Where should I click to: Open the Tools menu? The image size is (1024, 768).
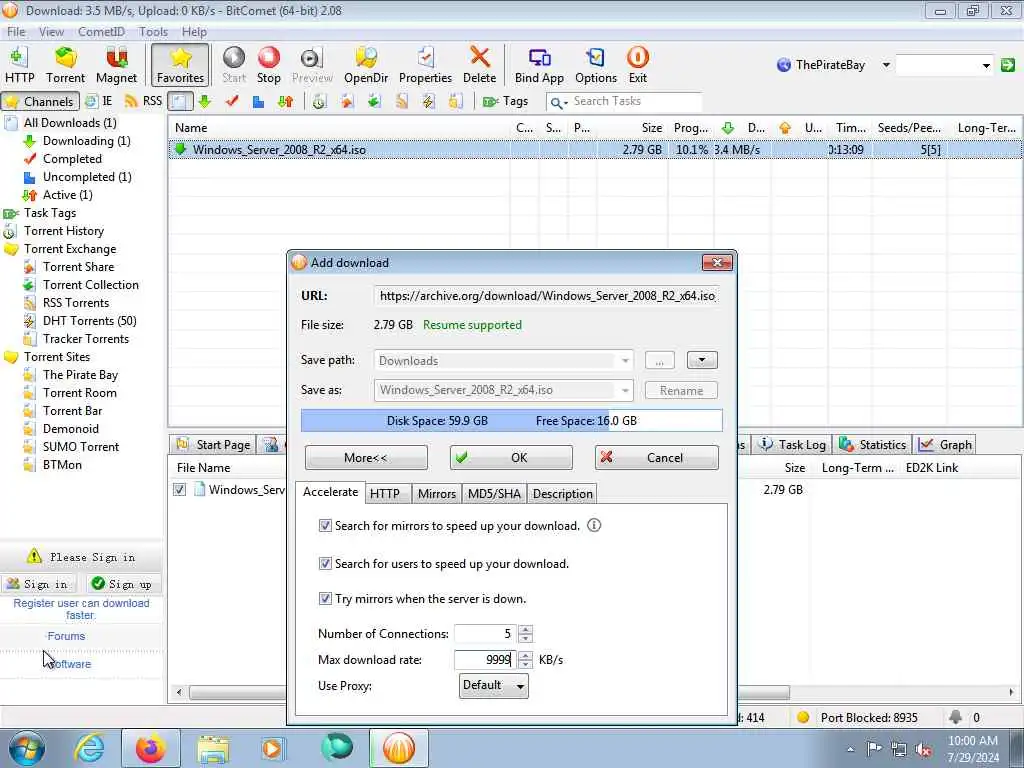(153, 31)
